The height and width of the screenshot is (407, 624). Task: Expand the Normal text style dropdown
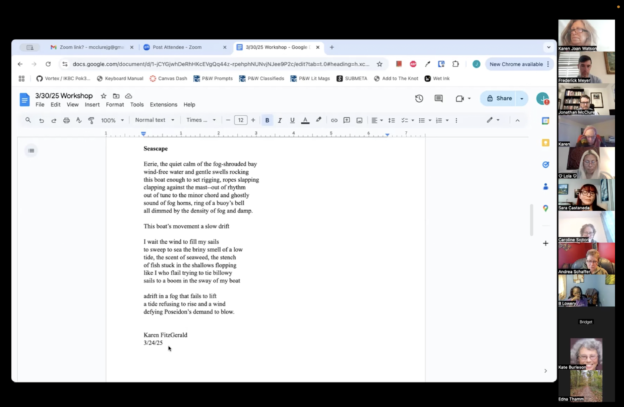[x=154, y=120]
